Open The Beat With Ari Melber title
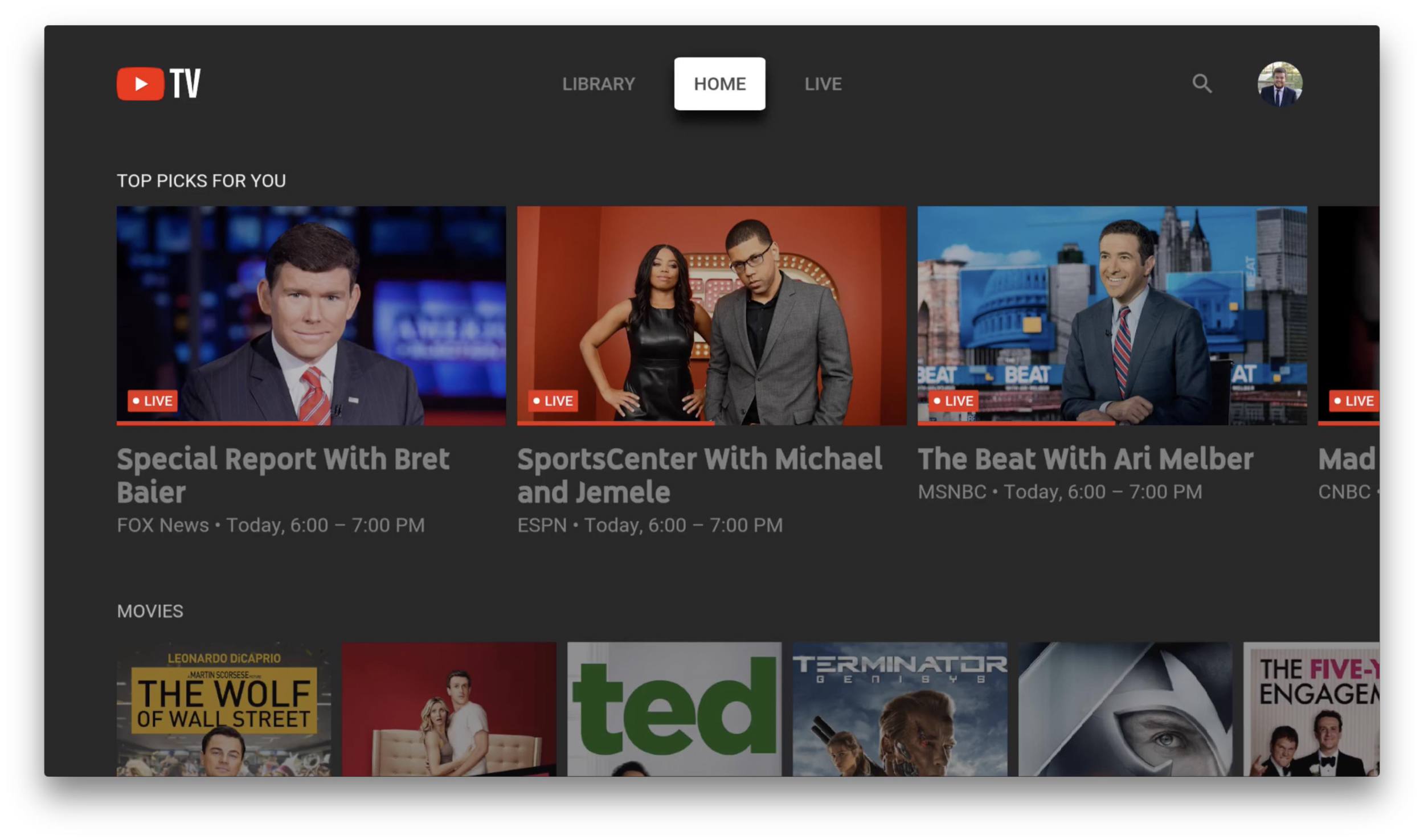The image size is (1424, 840). 1085,459
